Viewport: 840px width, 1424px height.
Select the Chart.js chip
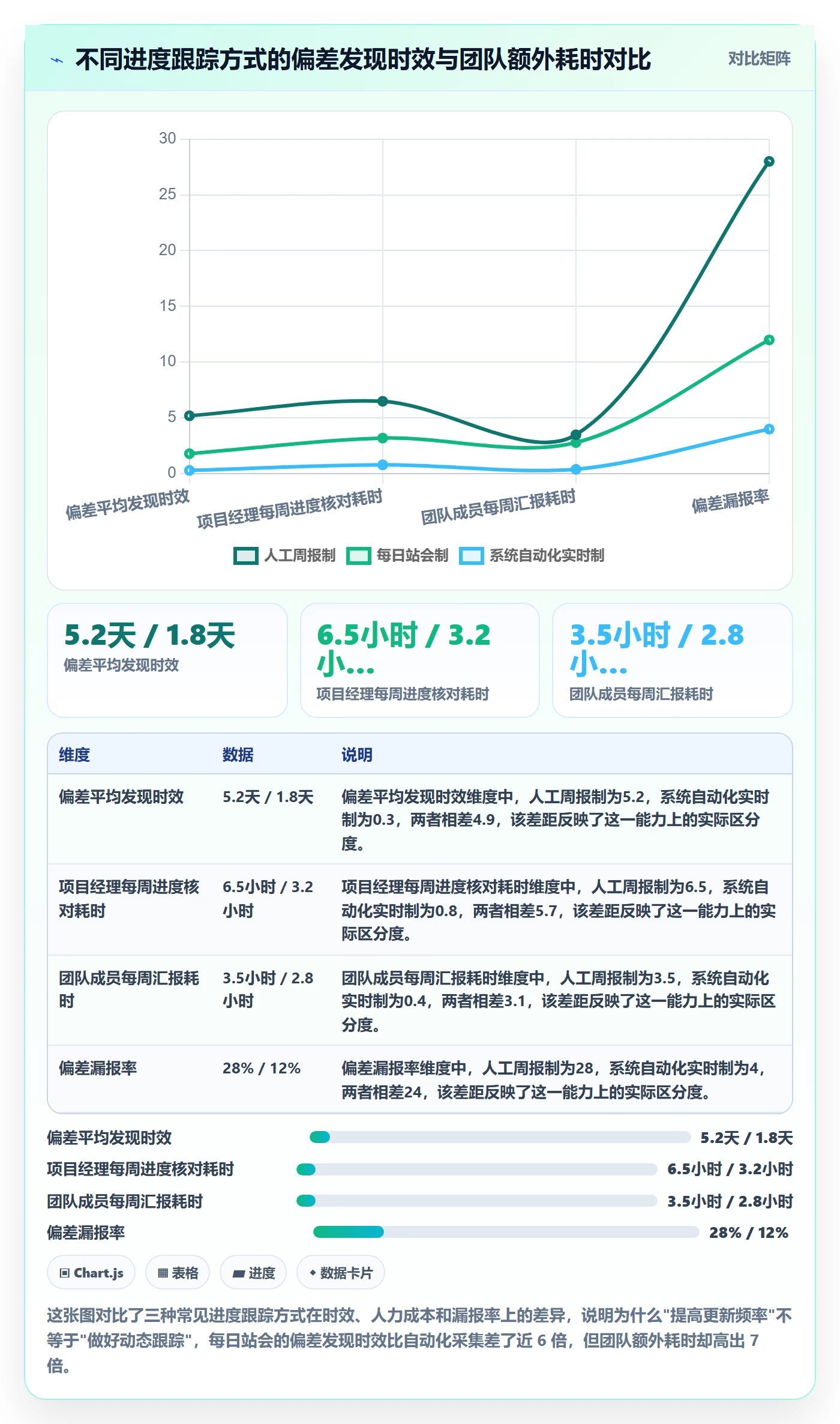tap(91, 1273)
